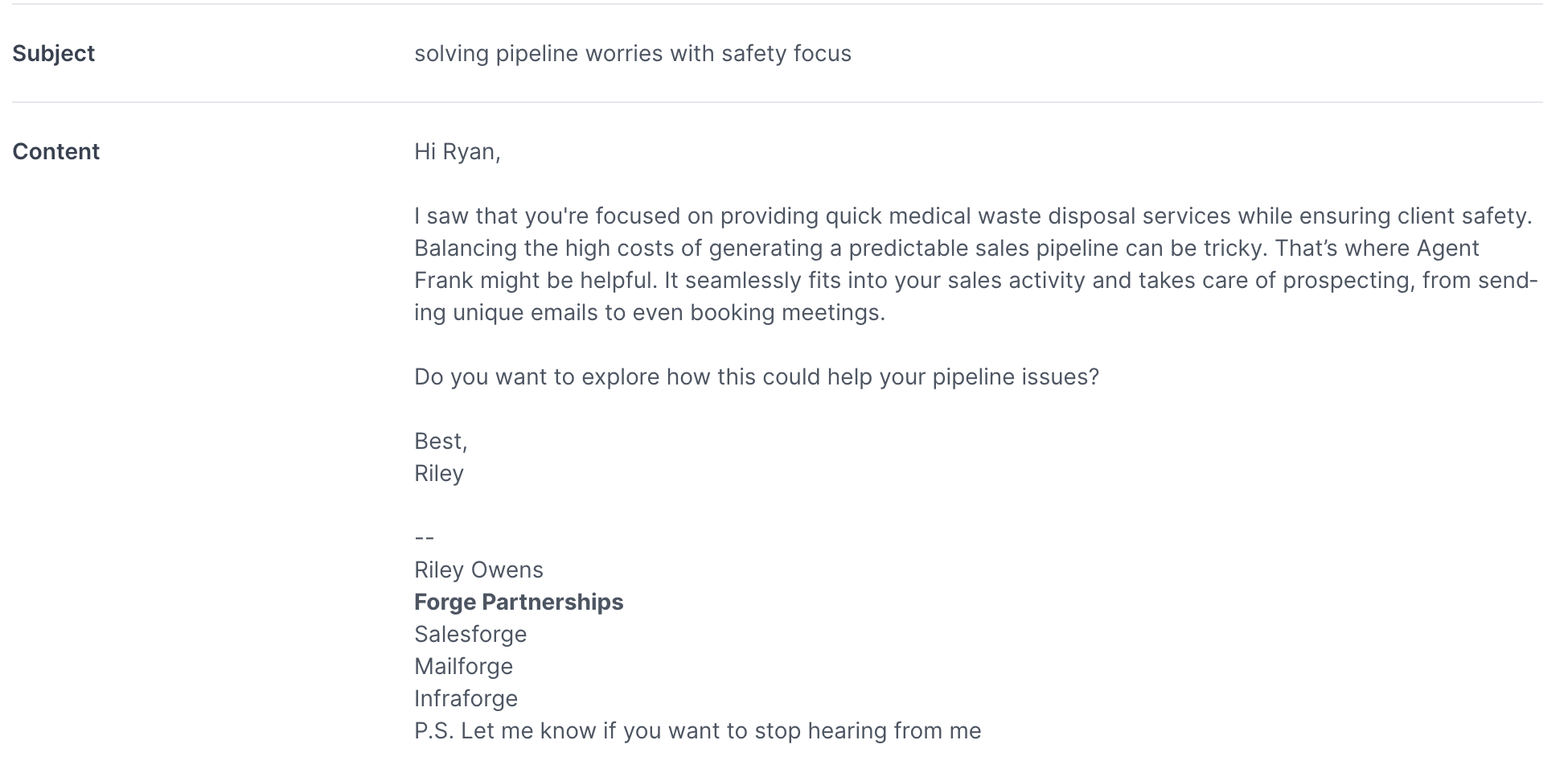The width and height of the screenshot is (1568, 769).
Task: Click the words 'Agent' at line end
Action: (x=1447, y=248)
